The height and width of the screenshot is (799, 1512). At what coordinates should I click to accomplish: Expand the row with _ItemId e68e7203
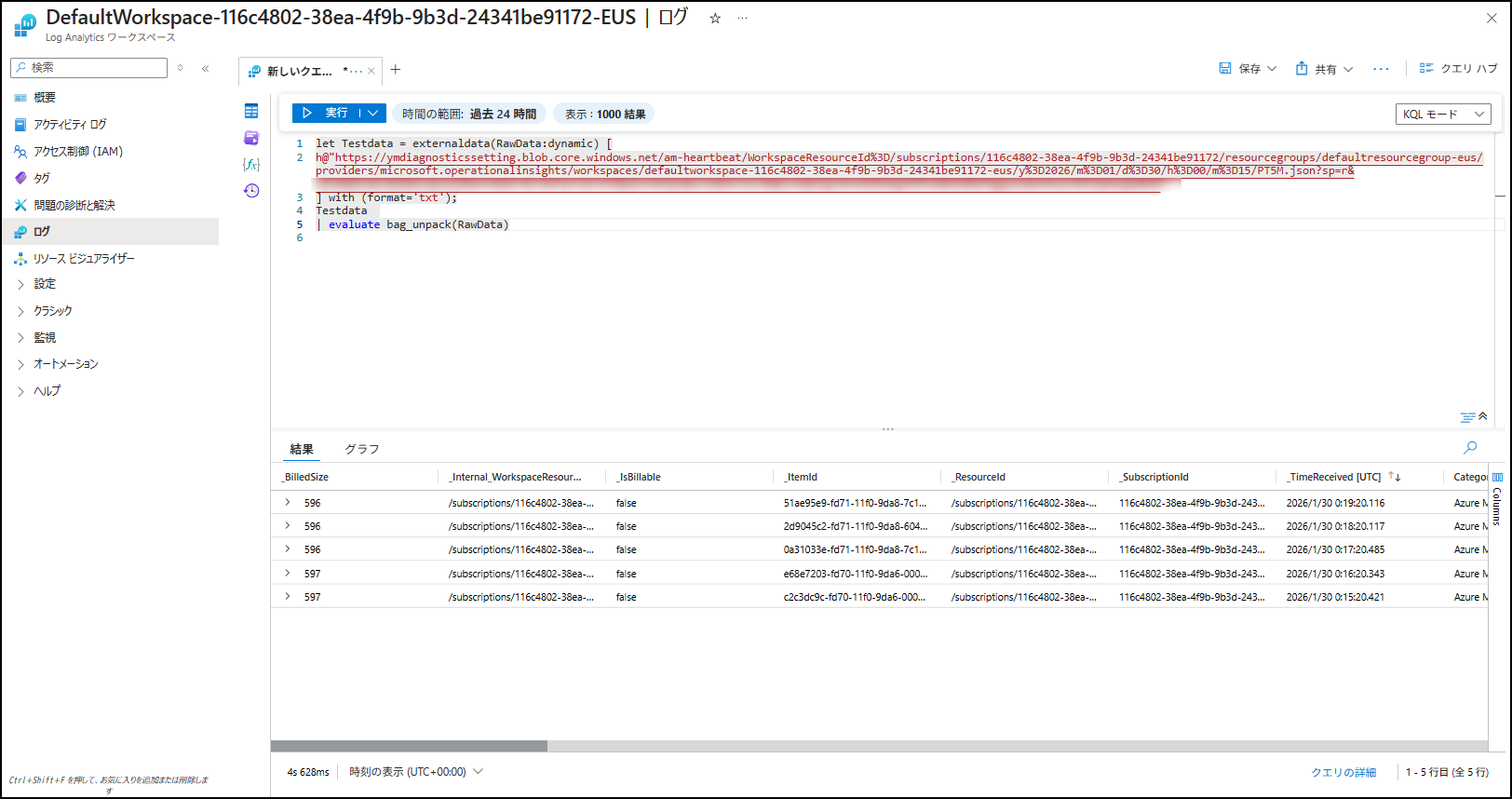[288, 574]
